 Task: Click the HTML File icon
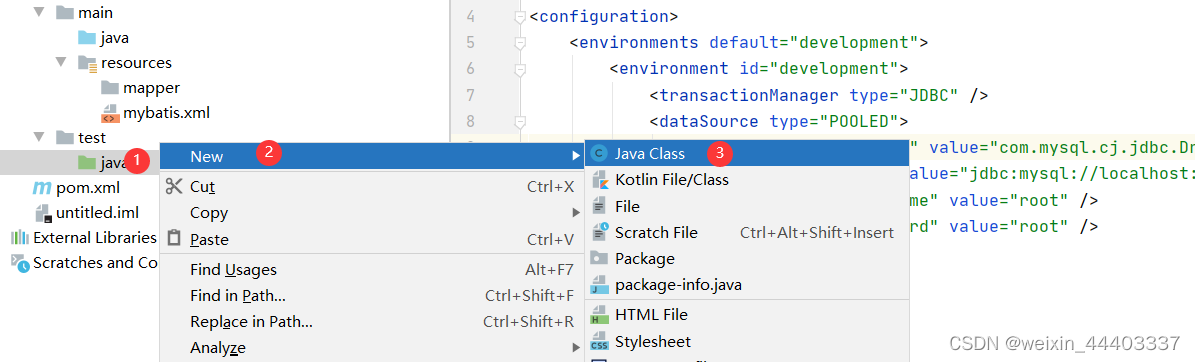(600, 314)
